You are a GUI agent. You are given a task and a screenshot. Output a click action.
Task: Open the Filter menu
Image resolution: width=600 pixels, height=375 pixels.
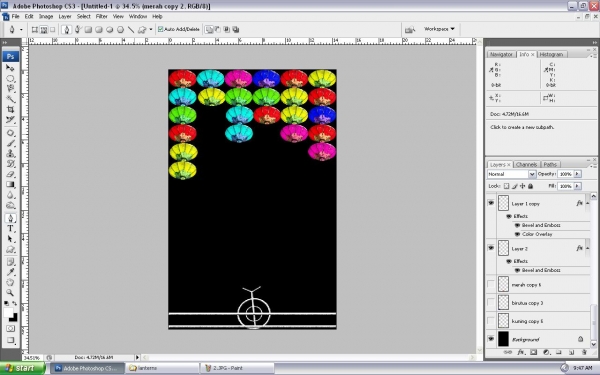(101, 16)
